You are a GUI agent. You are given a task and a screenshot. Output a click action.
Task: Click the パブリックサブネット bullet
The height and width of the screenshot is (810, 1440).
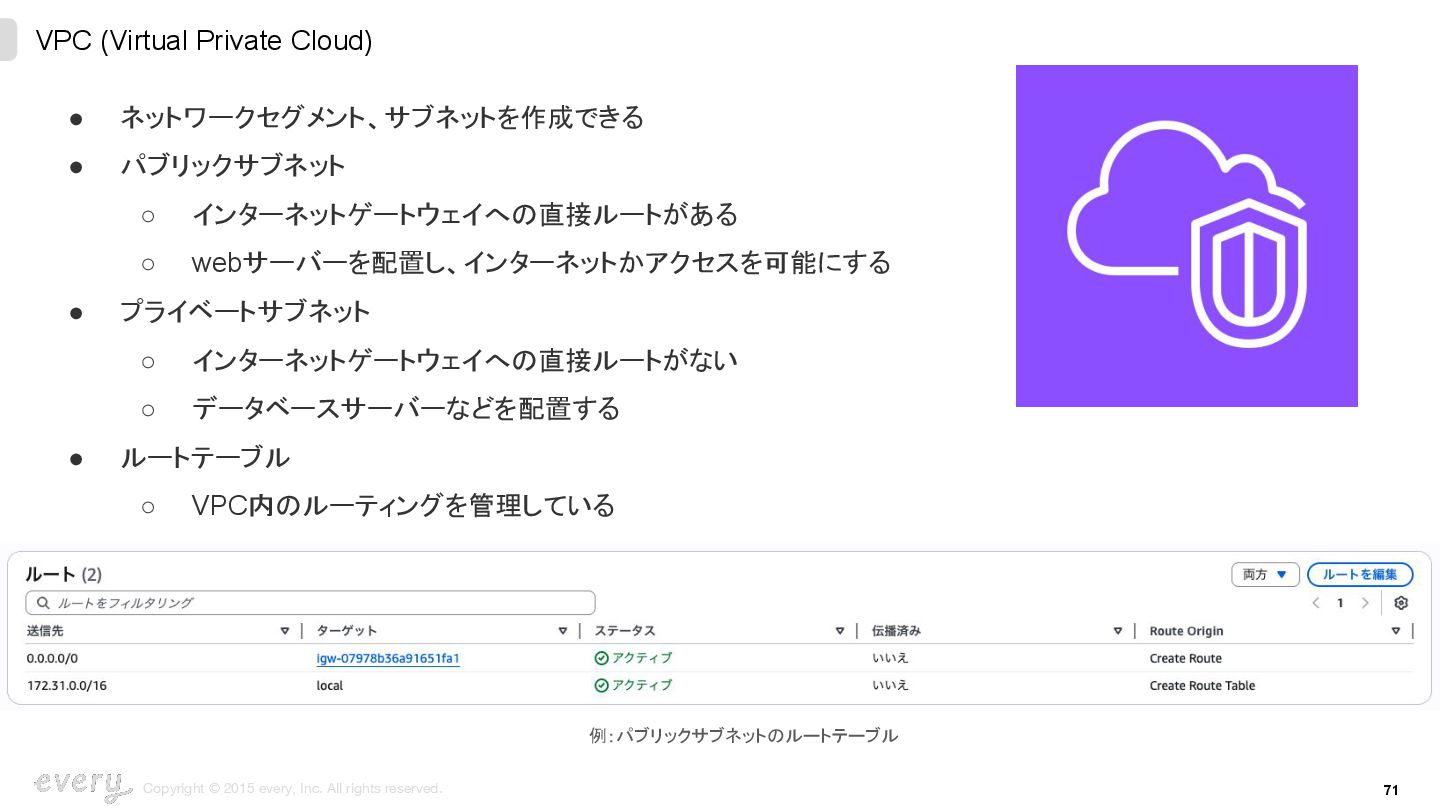click(x=232, y=165)
